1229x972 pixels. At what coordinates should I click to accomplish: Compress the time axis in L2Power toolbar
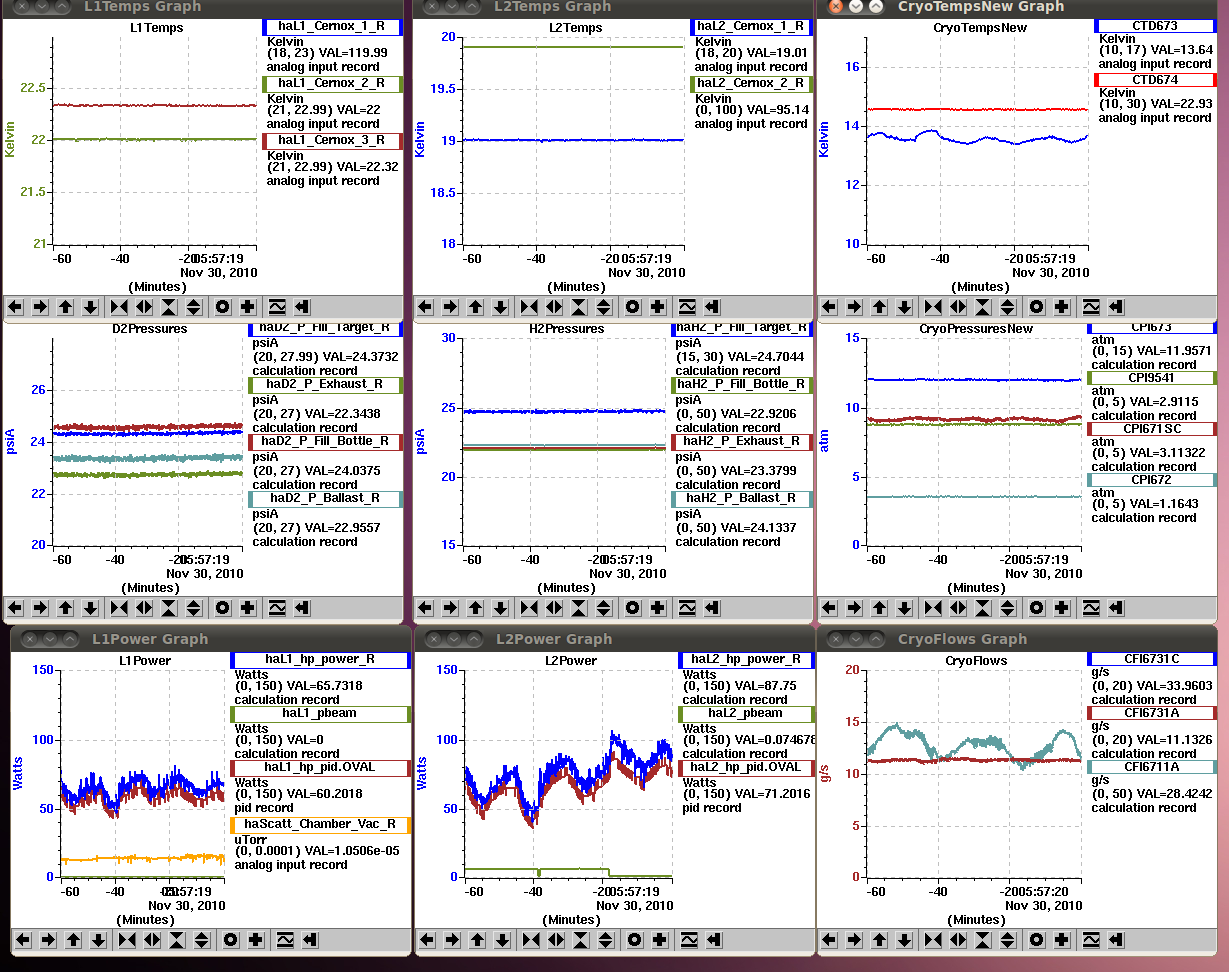531,940
